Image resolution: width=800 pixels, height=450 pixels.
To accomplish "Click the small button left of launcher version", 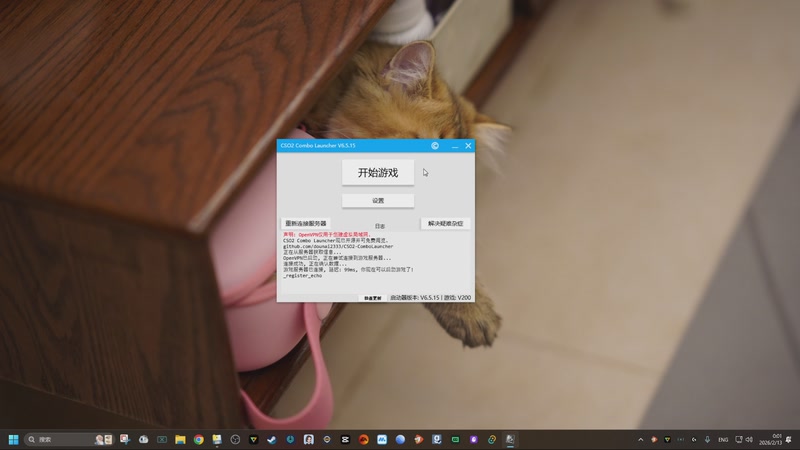I will (x=372, y=298).
